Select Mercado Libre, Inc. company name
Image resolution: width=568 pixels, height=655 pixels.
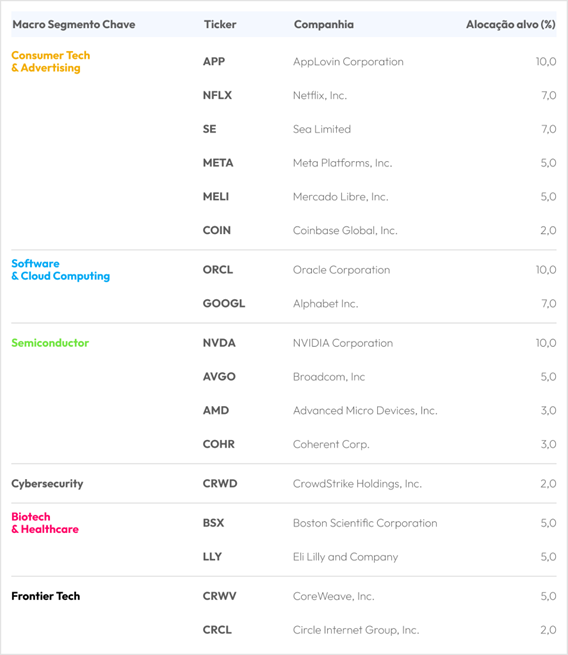(x=341, y=197)
